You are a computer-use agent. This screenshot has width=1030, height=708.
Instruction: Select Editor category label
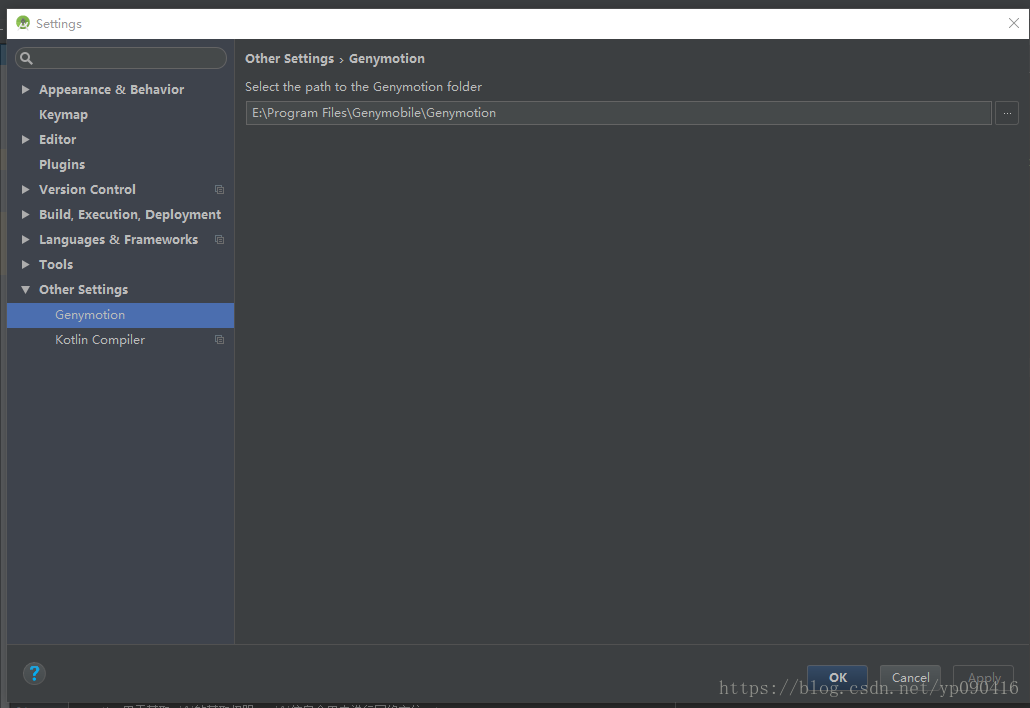tap(57, 139)
